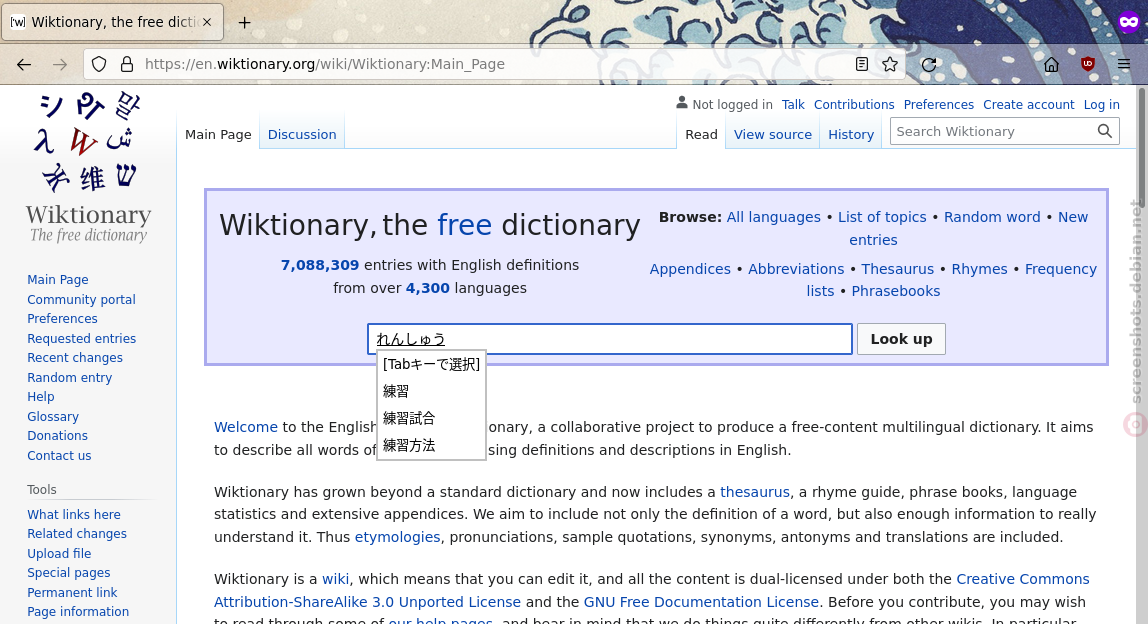Click the Welcome link in intro text

[245, 427]
